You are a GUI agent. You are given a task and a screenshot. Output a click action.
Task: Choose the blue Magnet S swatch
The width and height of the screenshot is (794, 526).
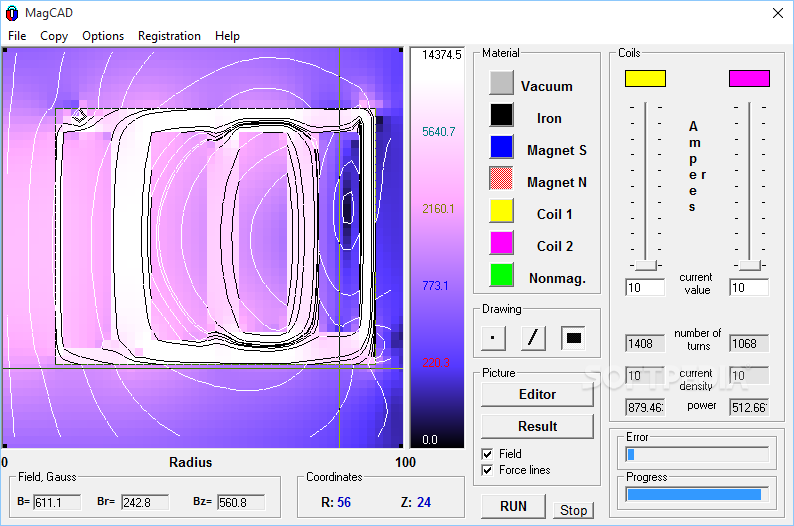point(501,147)
